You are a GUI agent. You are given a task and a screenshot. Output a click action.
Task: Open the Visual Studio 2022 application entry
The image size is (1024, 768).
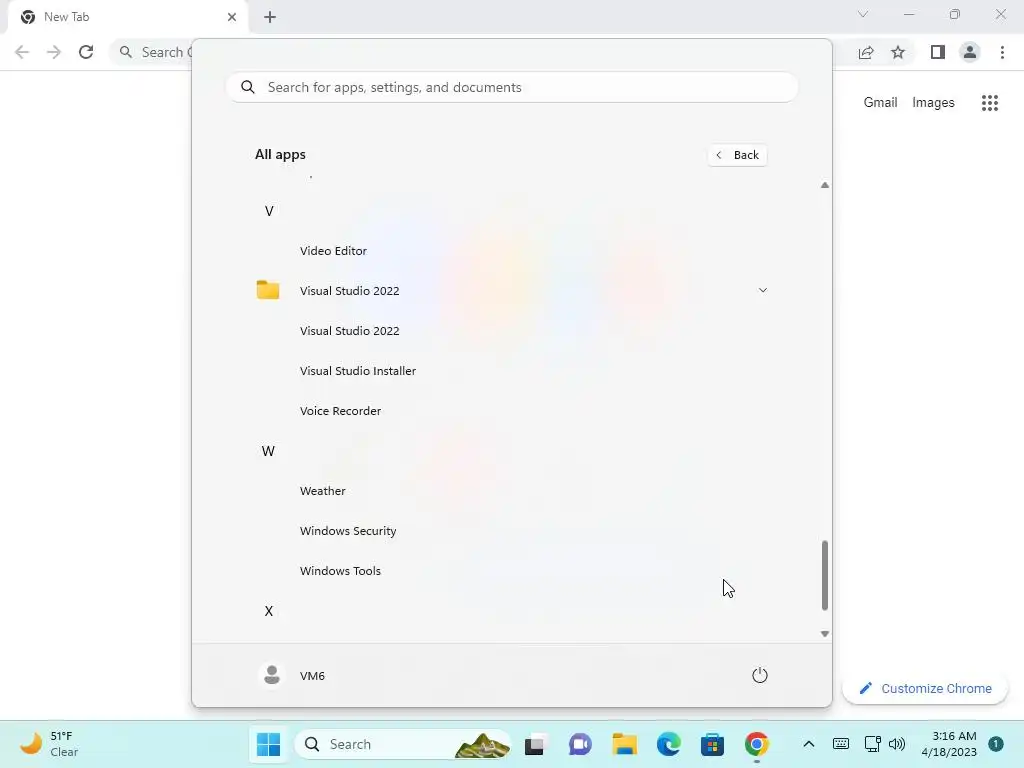(x=349, y=330)
